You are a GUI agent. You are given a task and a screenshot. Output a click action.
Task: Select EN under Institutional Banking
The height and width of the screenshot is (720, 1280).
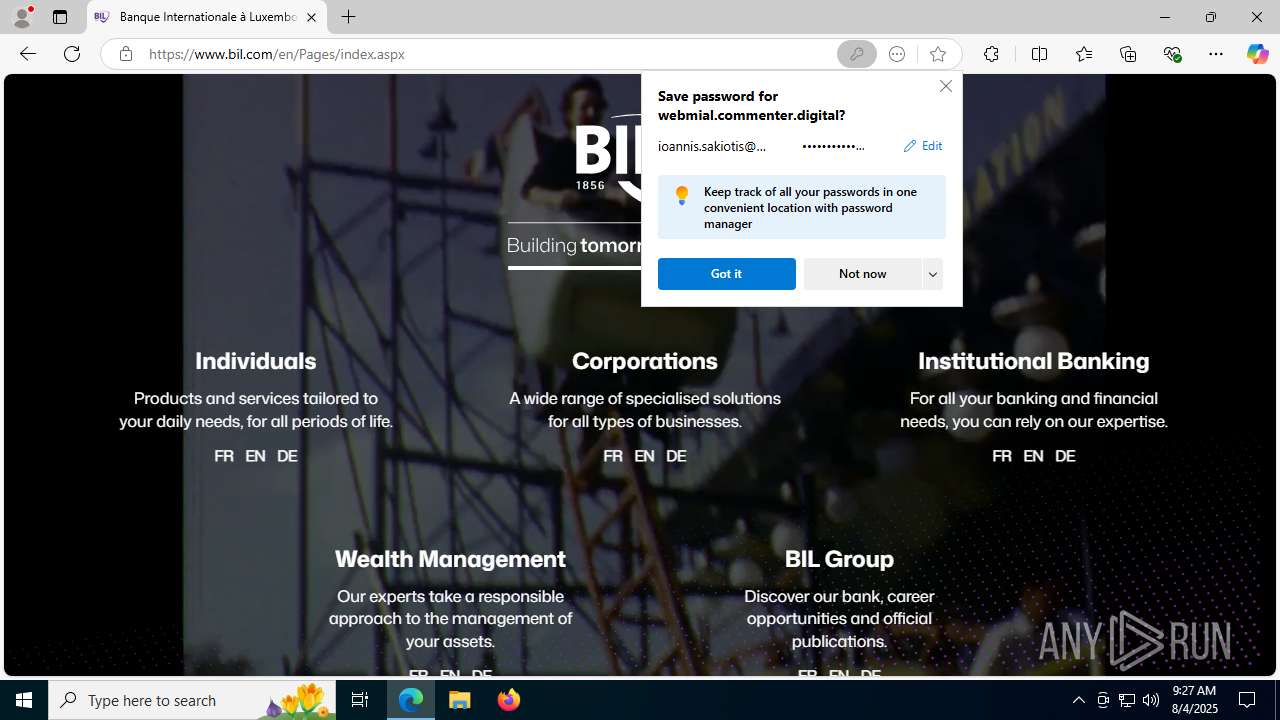pos(1033,456)
